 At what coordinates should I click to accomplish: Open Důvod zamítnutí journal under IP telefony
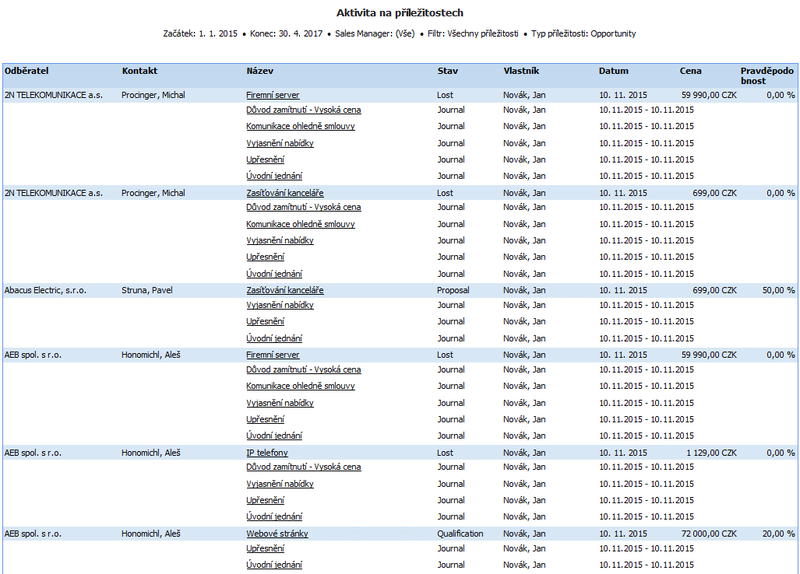pos(304,467)
